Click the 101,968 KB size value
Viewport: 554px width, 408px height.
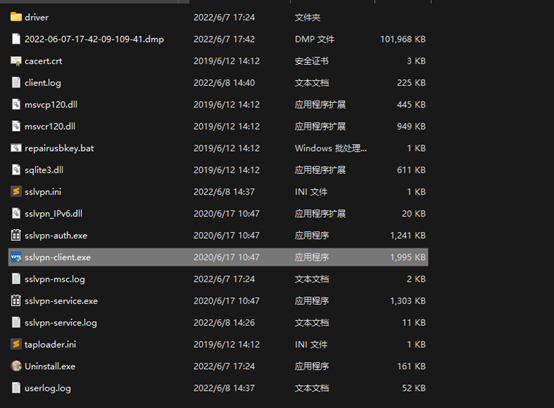point(403,39)
